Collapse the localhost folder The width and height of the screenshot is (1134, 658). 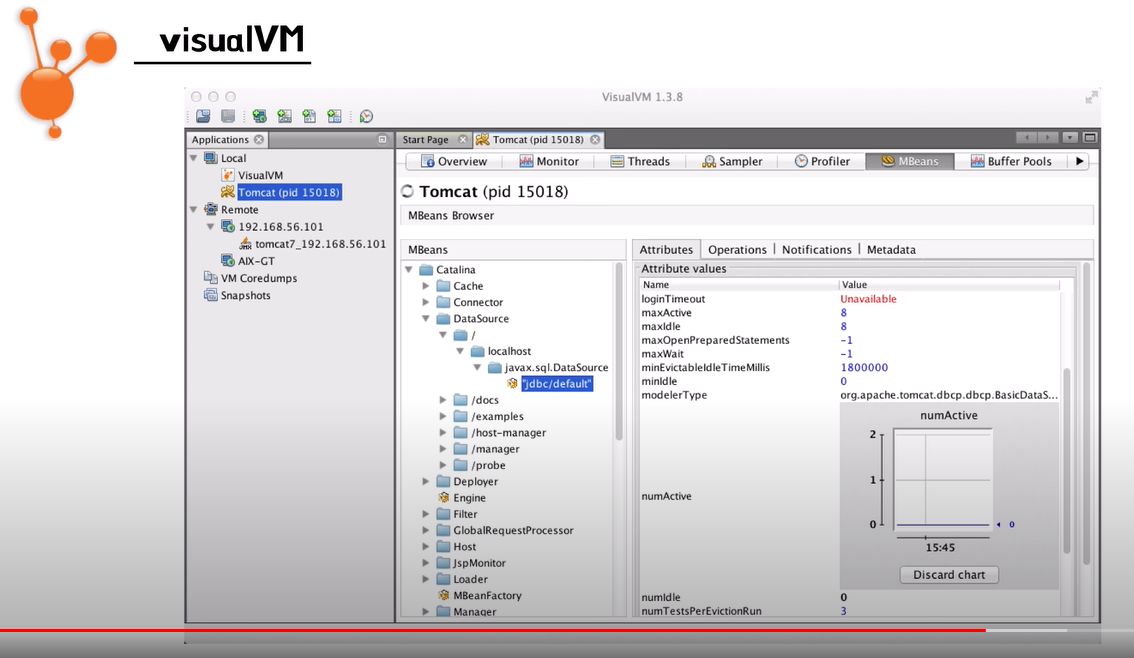(x=460, y=351)
